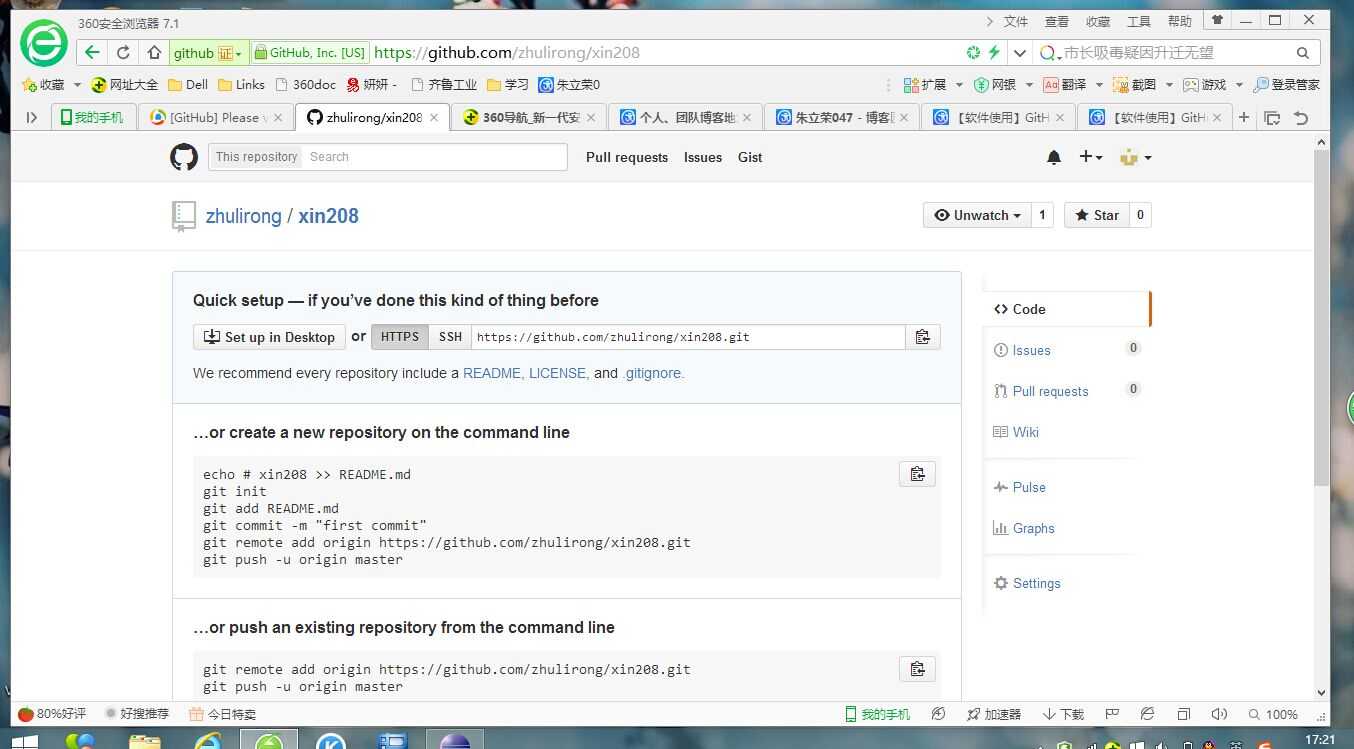Open the browser home page icon
Viewport: 1354px width, 749px height.
(x=154, y=53)
